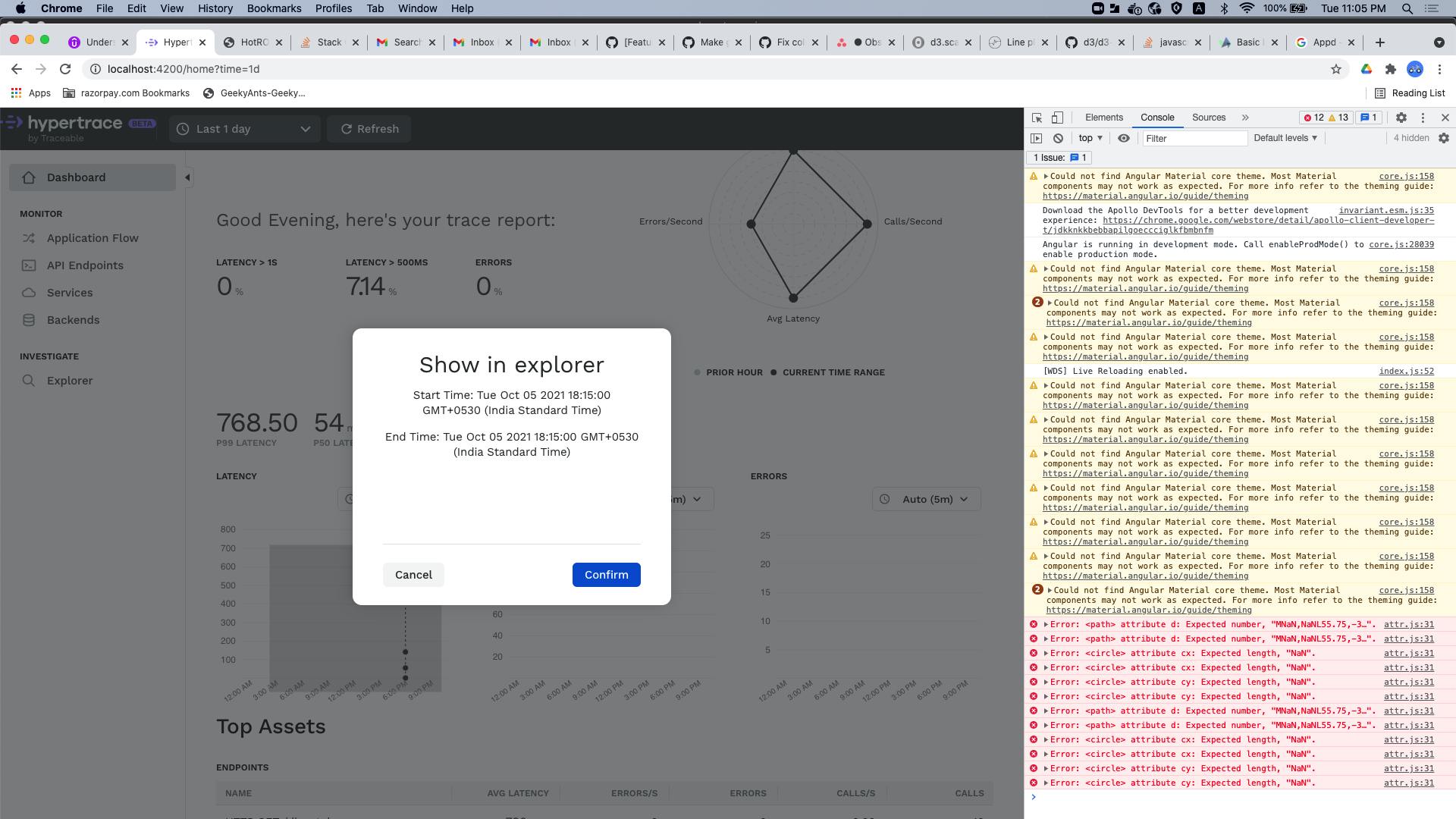The image size is (1456, 819).
Task: Toggle the device toolbar in DevTools
Action: (x=1058, y=118)
